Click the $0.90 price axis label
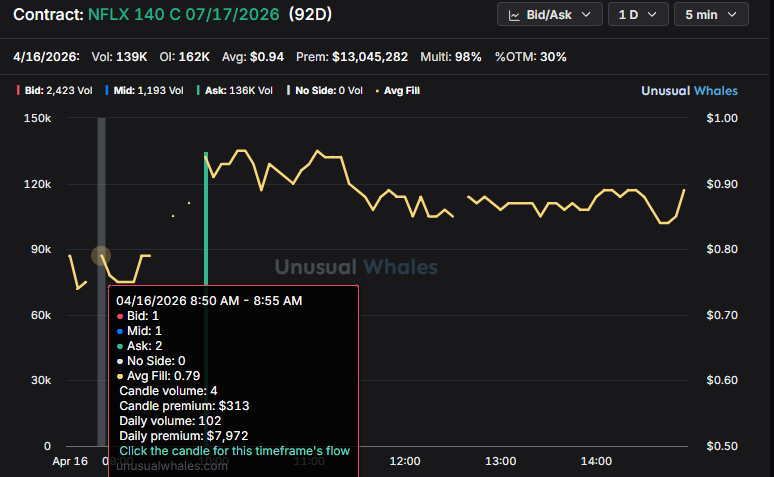This screenshot has width=774, height=477. [x=722, y=184]
